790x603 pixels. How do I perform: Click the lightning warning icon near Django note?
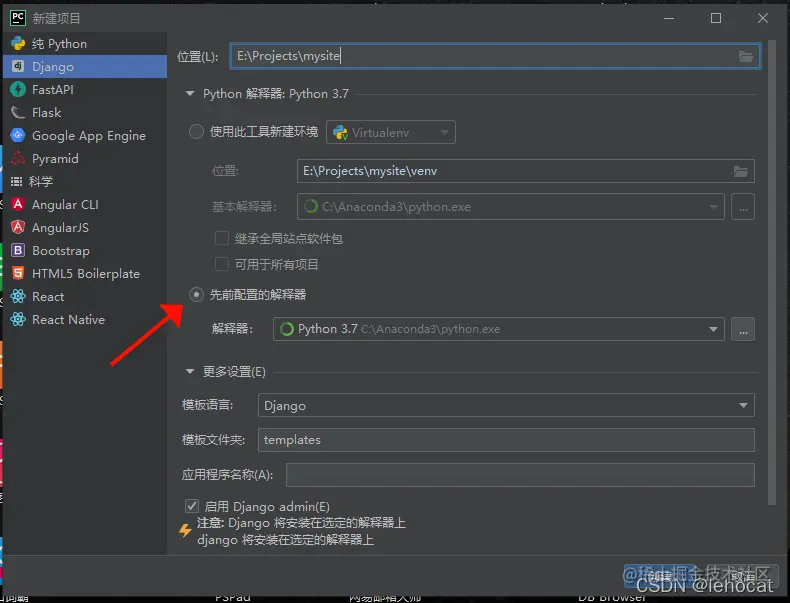[185, 530]
